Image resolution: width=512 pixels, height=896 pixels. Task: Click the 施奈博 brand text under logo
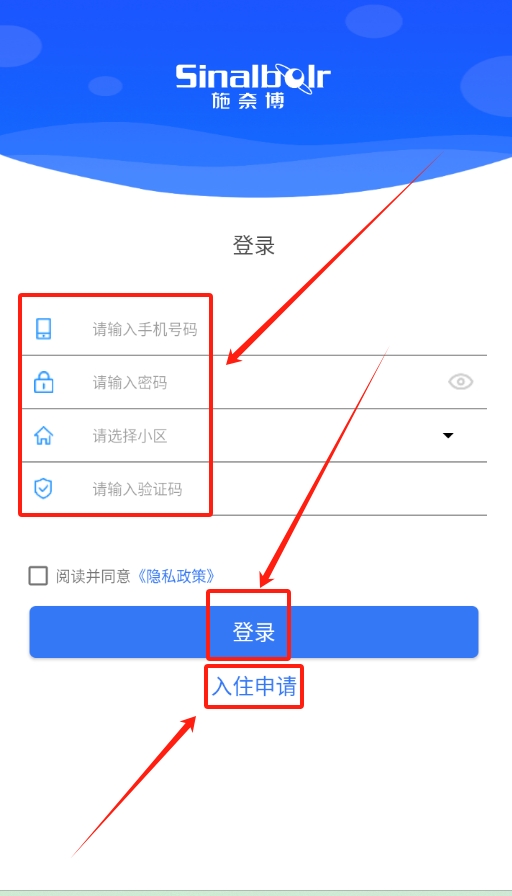pyautogui.click(x=248, y=101)
